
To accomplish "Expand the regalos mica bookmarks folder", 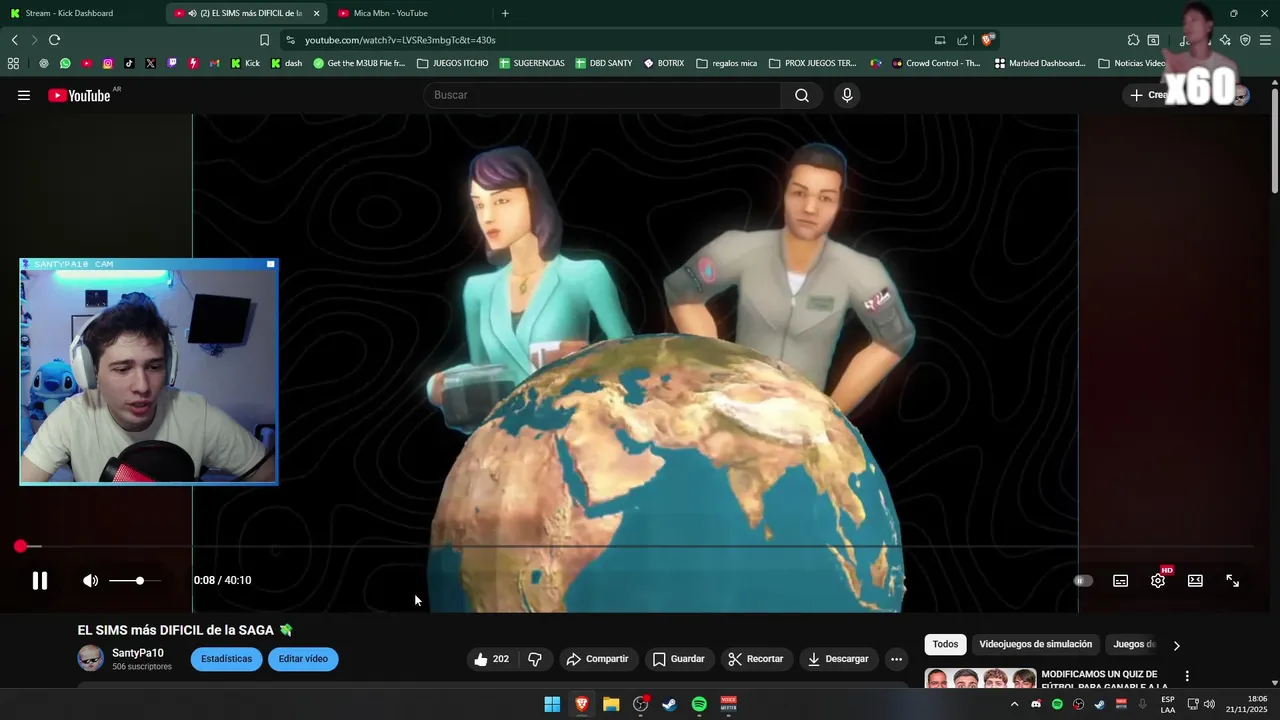I will click(x=727, y=63).
